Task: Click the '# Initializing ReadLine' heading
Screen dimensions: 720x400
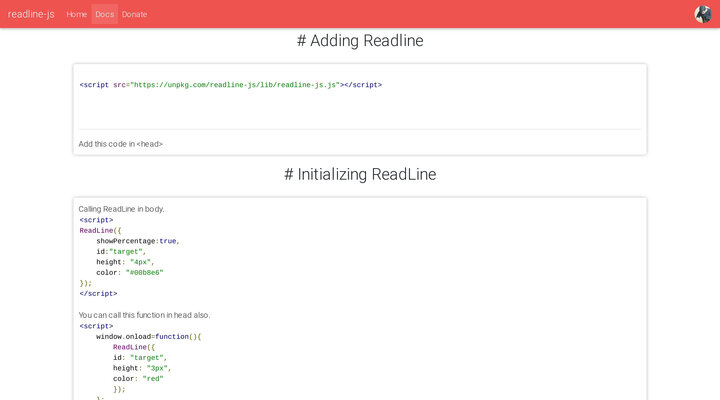Action: [360, 175]
